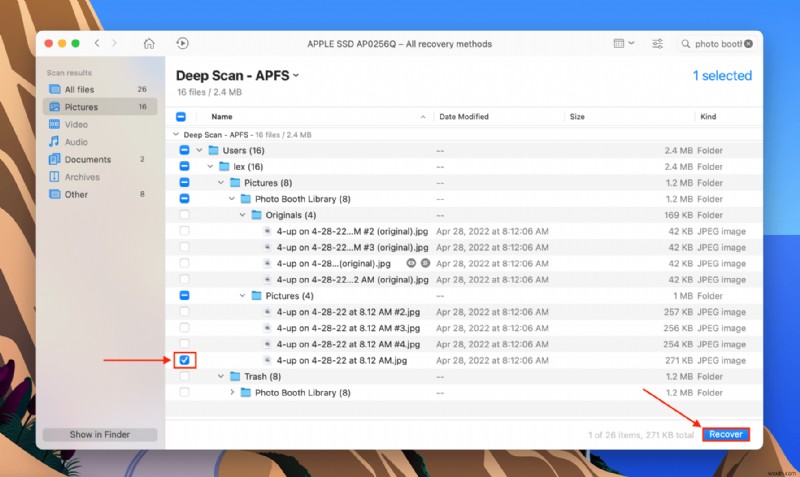Collapse the Trash (8) folder

click(221, 376)
